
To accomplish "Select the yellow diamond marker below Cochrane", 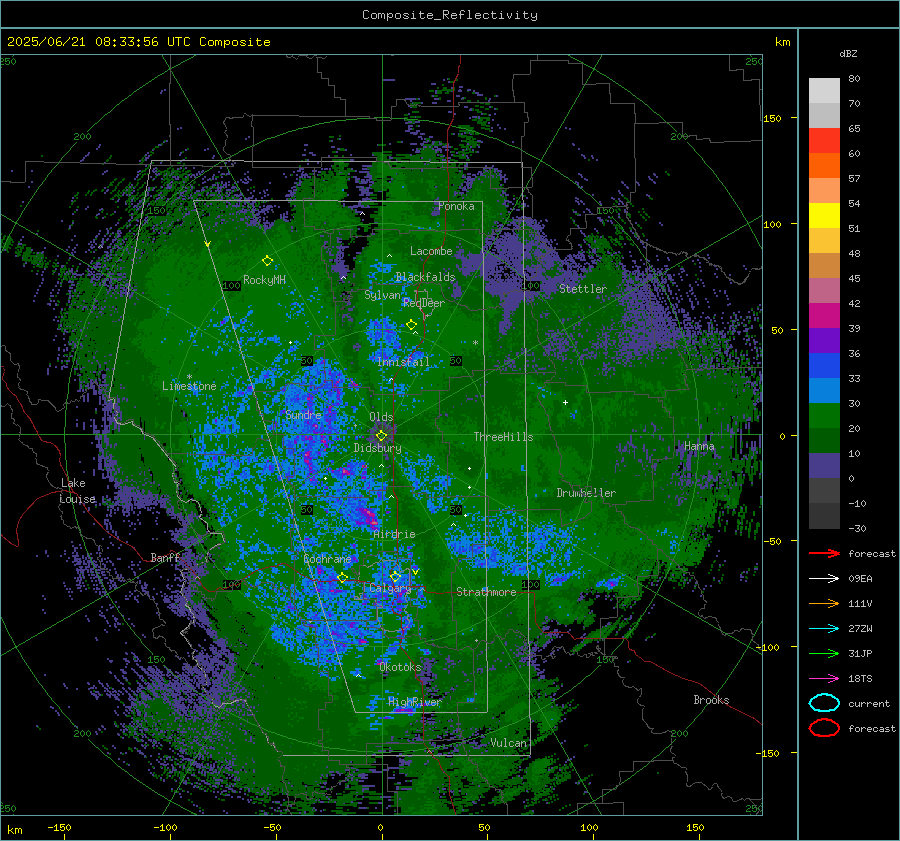I will tap(343, 577).
